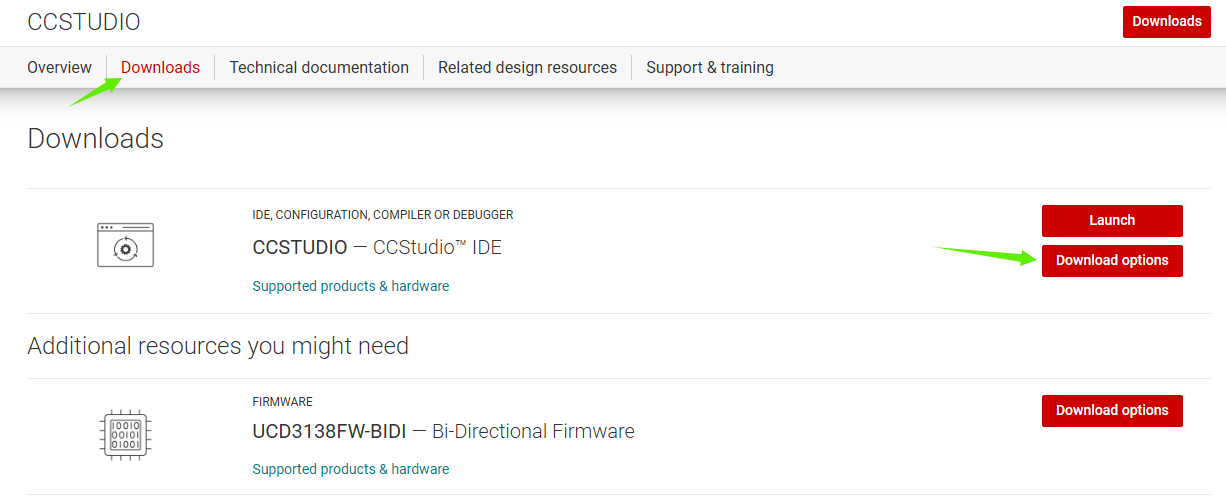Viewport: 1226px width, 501px height.
Task: Open Supported products & hardware link under UCD3138FW-BIDI
Action: point(351,469)
